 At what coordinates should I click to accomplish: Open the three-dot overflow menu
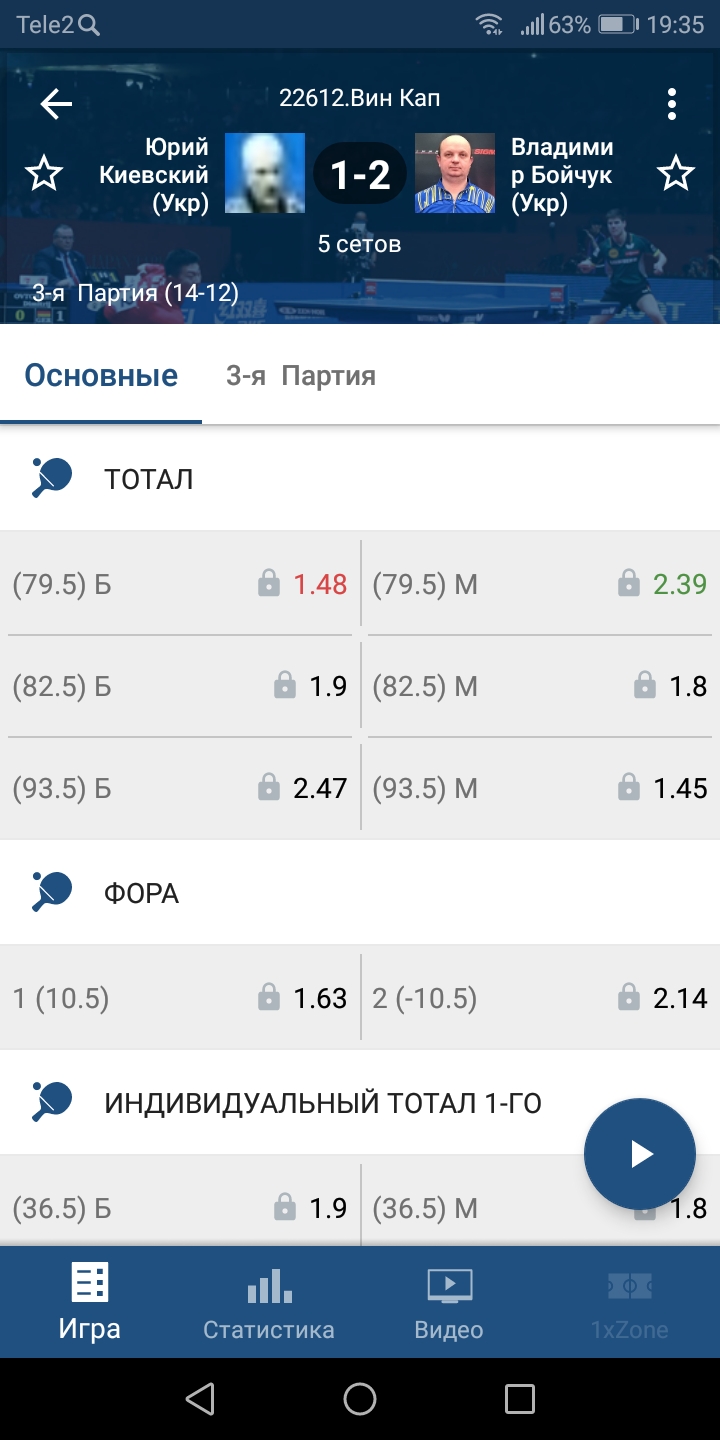click(672, 104)
